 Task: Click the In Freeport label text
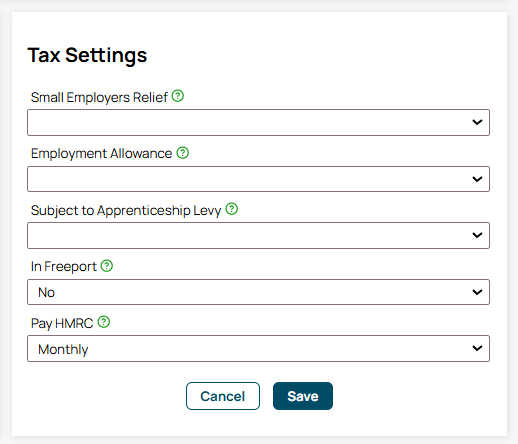coord(64,267)
